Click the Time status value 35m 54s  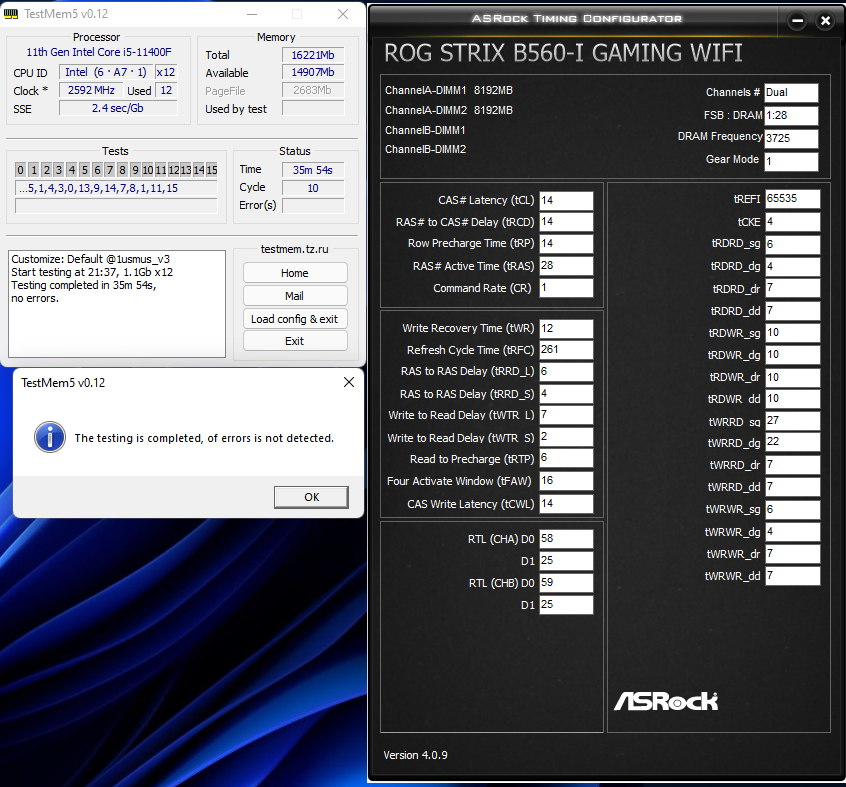(313, 170)
